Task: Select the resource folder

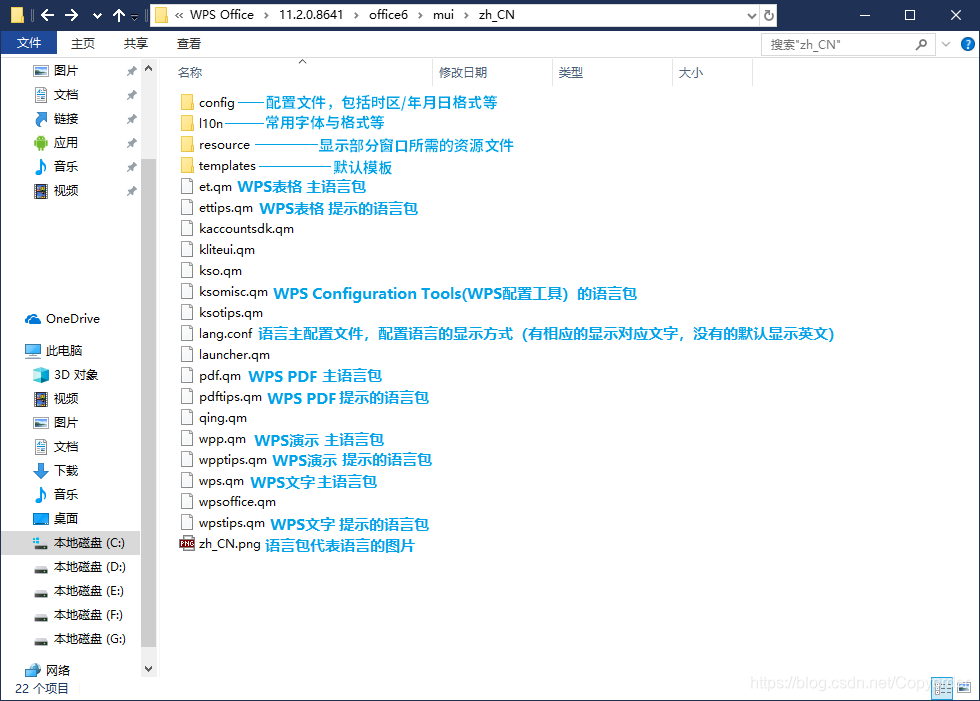Action: point(224,145)
